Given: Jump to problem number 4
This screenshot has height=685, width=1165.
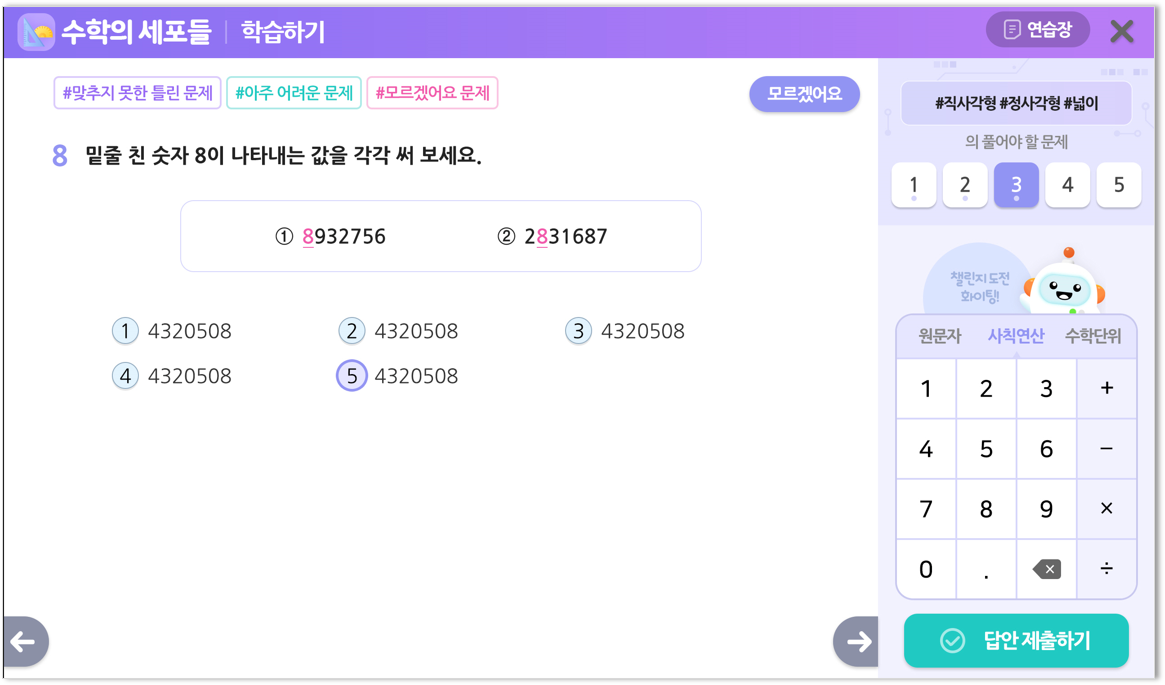Looking at the screenshot, I should point(1067,185).
